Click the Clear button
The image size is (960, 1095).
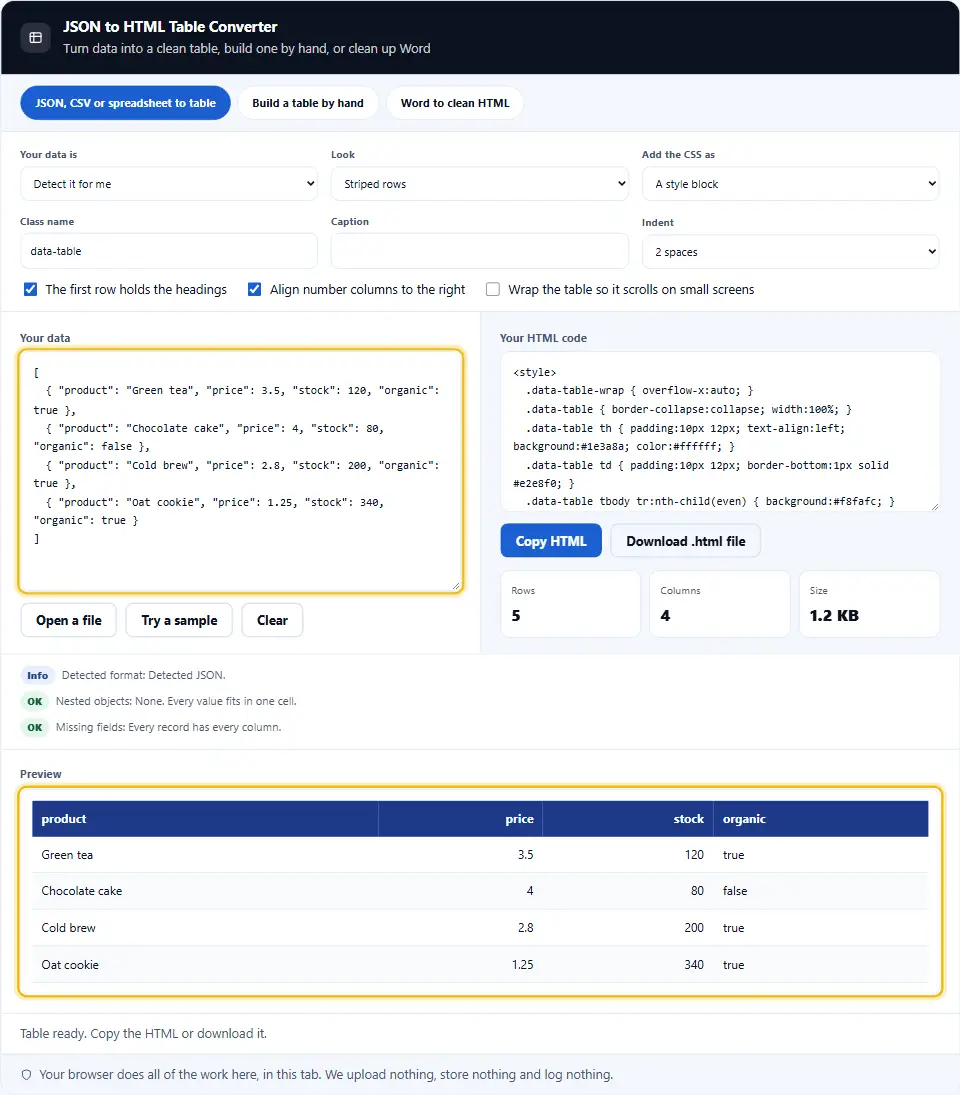point(272,620)
